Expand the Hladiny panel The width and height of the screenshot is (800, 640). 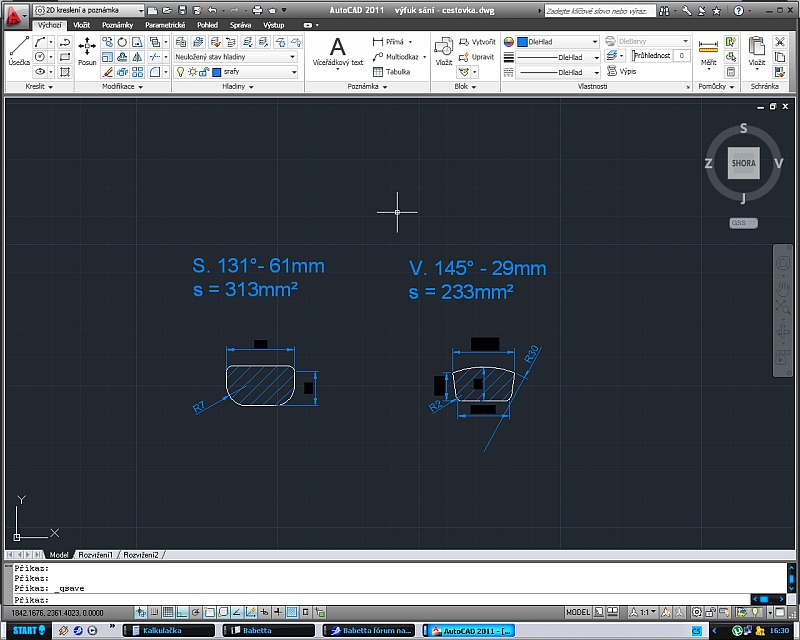238,87
